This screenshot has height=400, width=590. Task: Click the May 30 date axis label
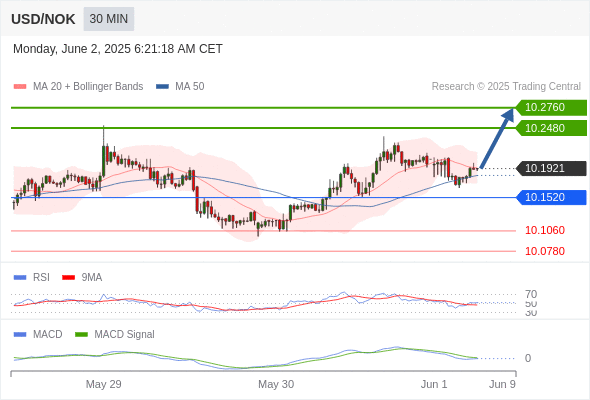[276, 384]
